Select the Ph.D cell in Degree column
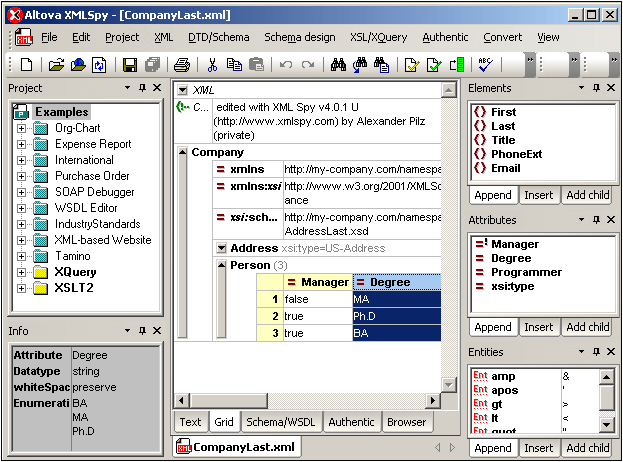This screenshot has height=462, width=623. click(397, 316)
